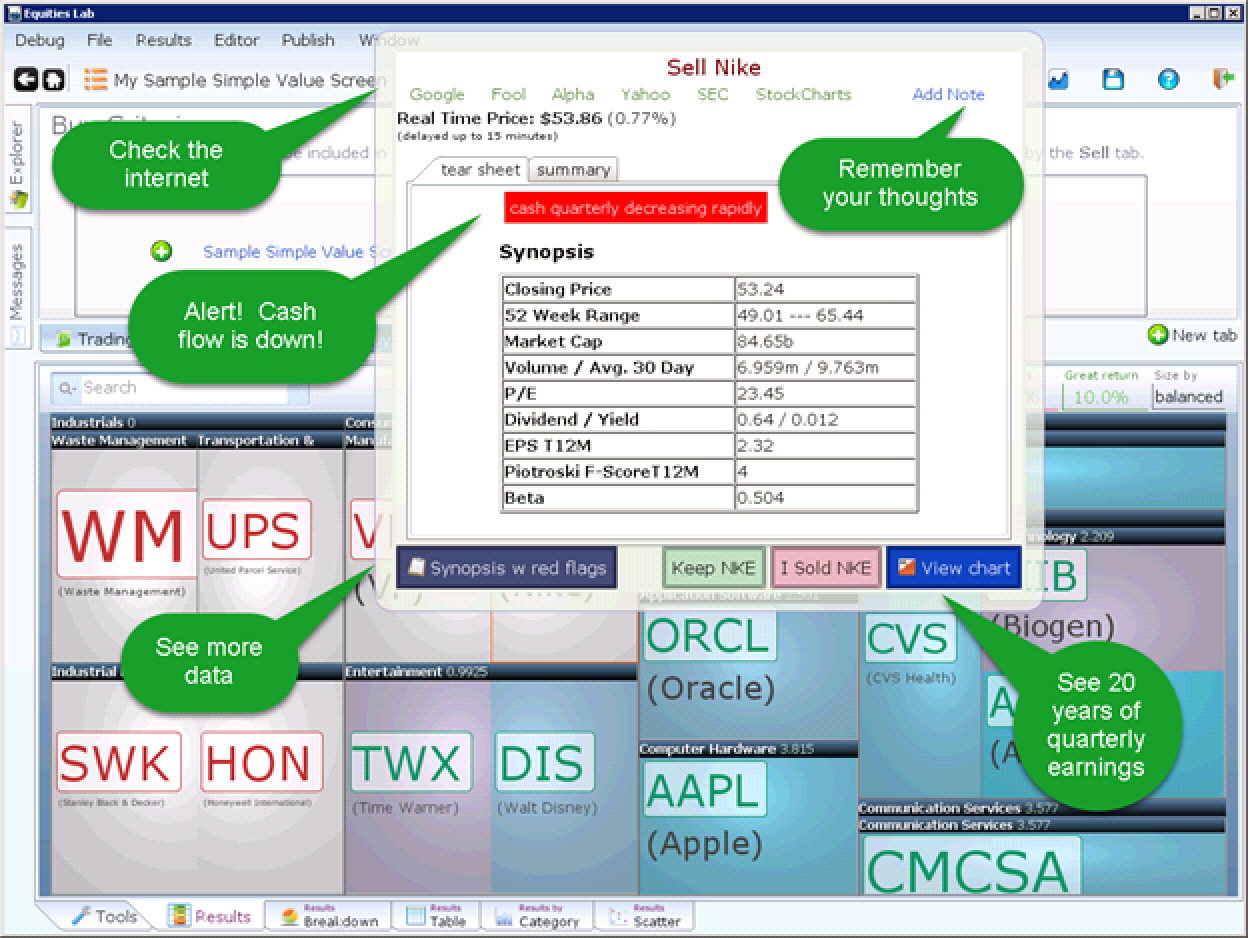Switch to the Tools bottom tab
1248x938 pixels.
coord(105,915)
